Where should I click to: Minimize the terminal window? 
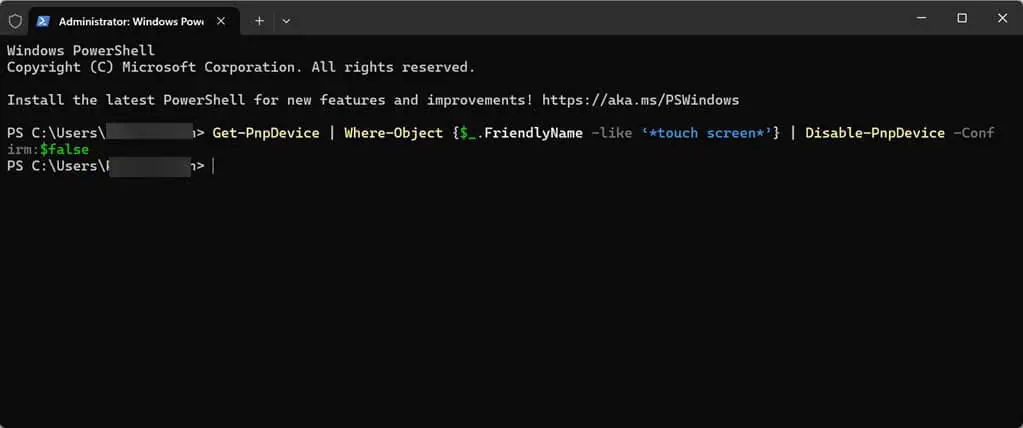[x=921, y=19]
